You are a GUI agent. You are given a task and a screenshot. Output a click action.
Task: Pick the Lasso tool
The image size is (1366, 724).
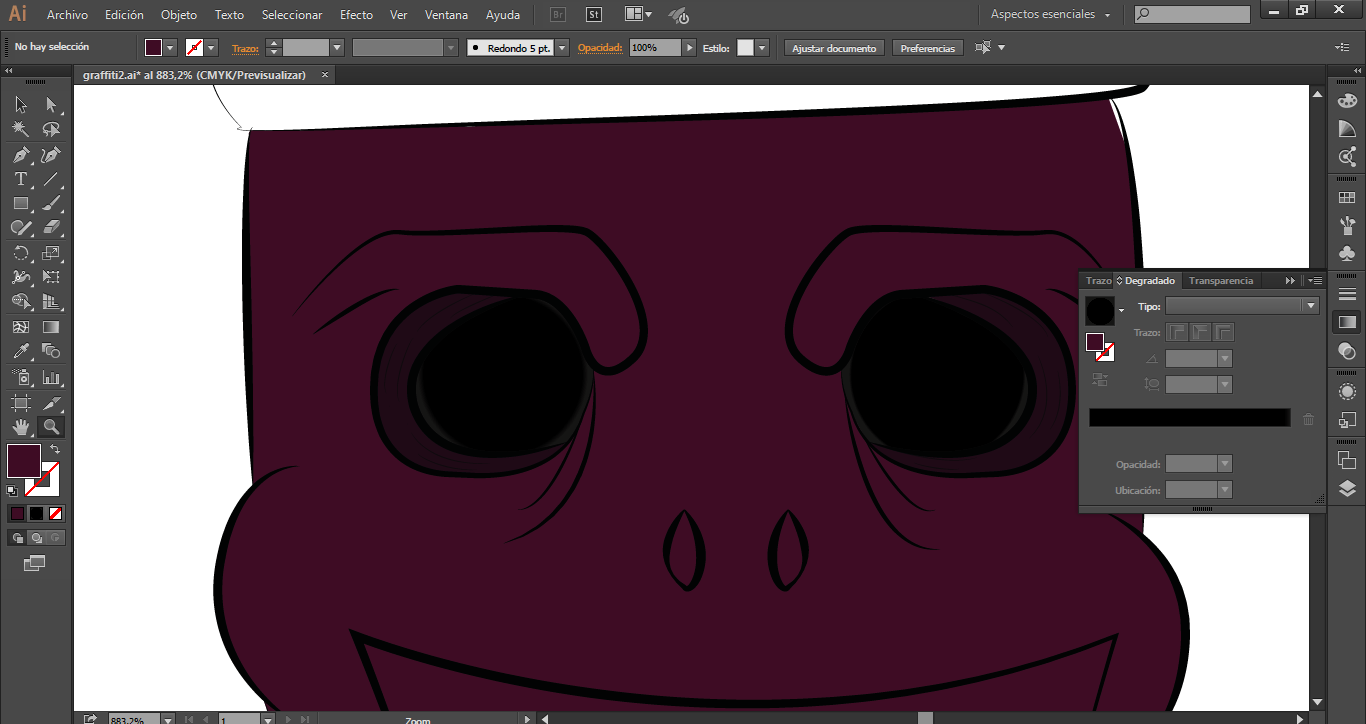pyautogui.click(x=51, y=129)
